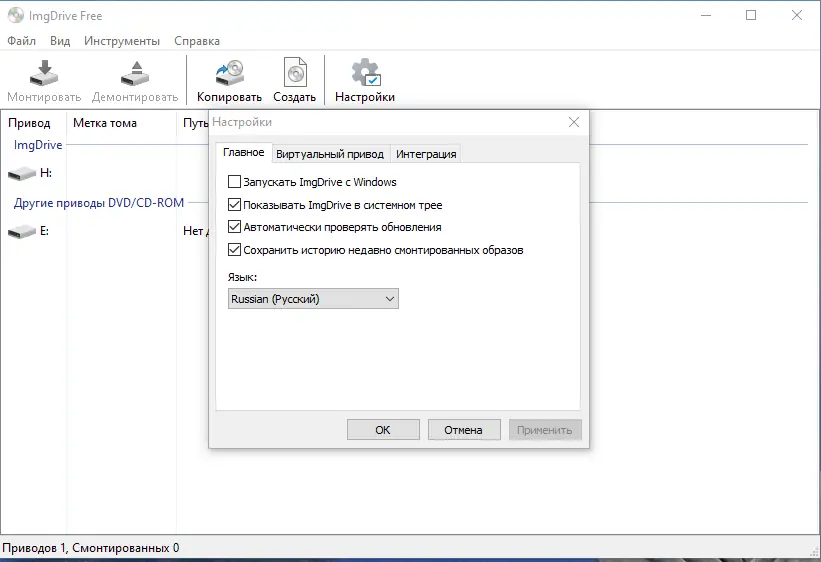Uncheck Сохранить историю недавно смонтированных образов
This screenshot has height=562, width=821.
click(x=234, y=250)
